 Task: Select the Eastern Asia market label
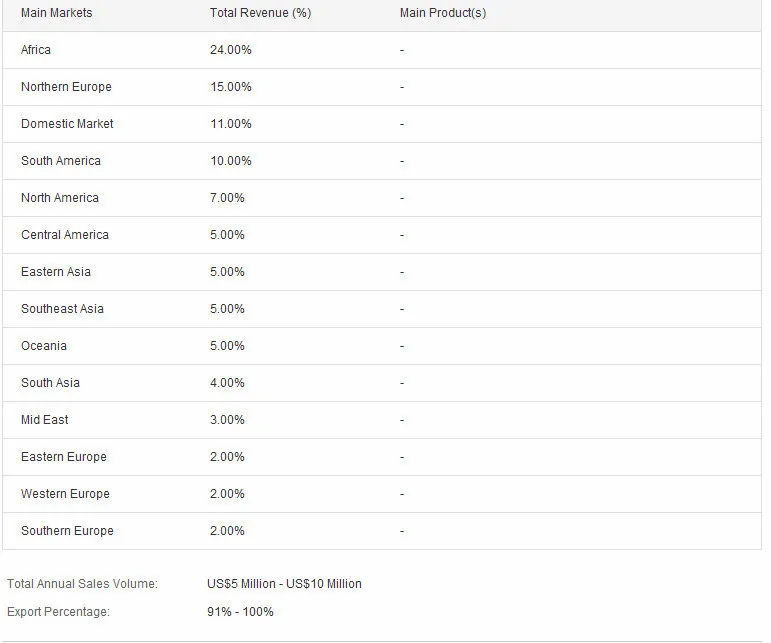(56, 272)
